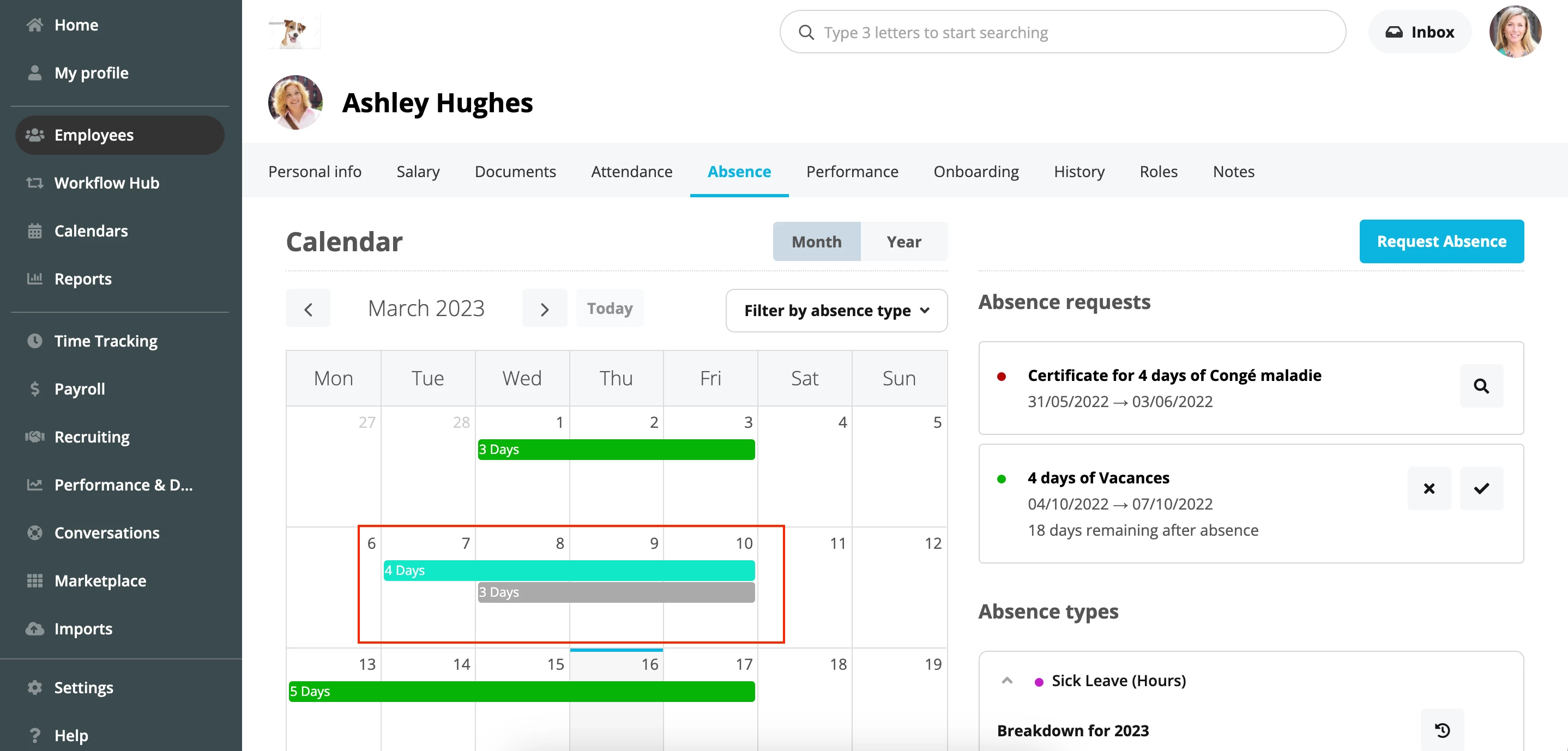
Task: Open the Filter by absence type dropdown
Action: pos(836,311)
